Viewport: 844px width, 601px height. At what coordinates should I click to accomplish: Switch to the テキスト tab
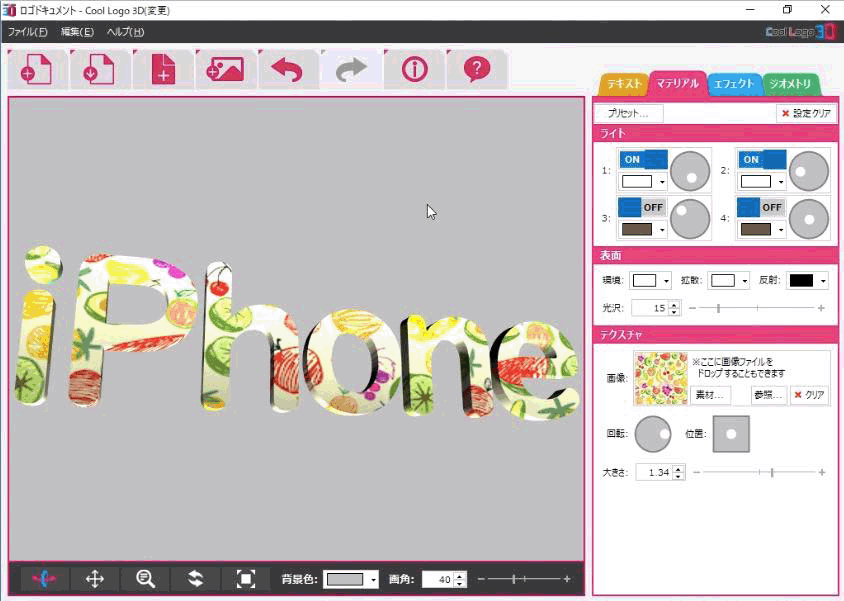click(624, 84)
